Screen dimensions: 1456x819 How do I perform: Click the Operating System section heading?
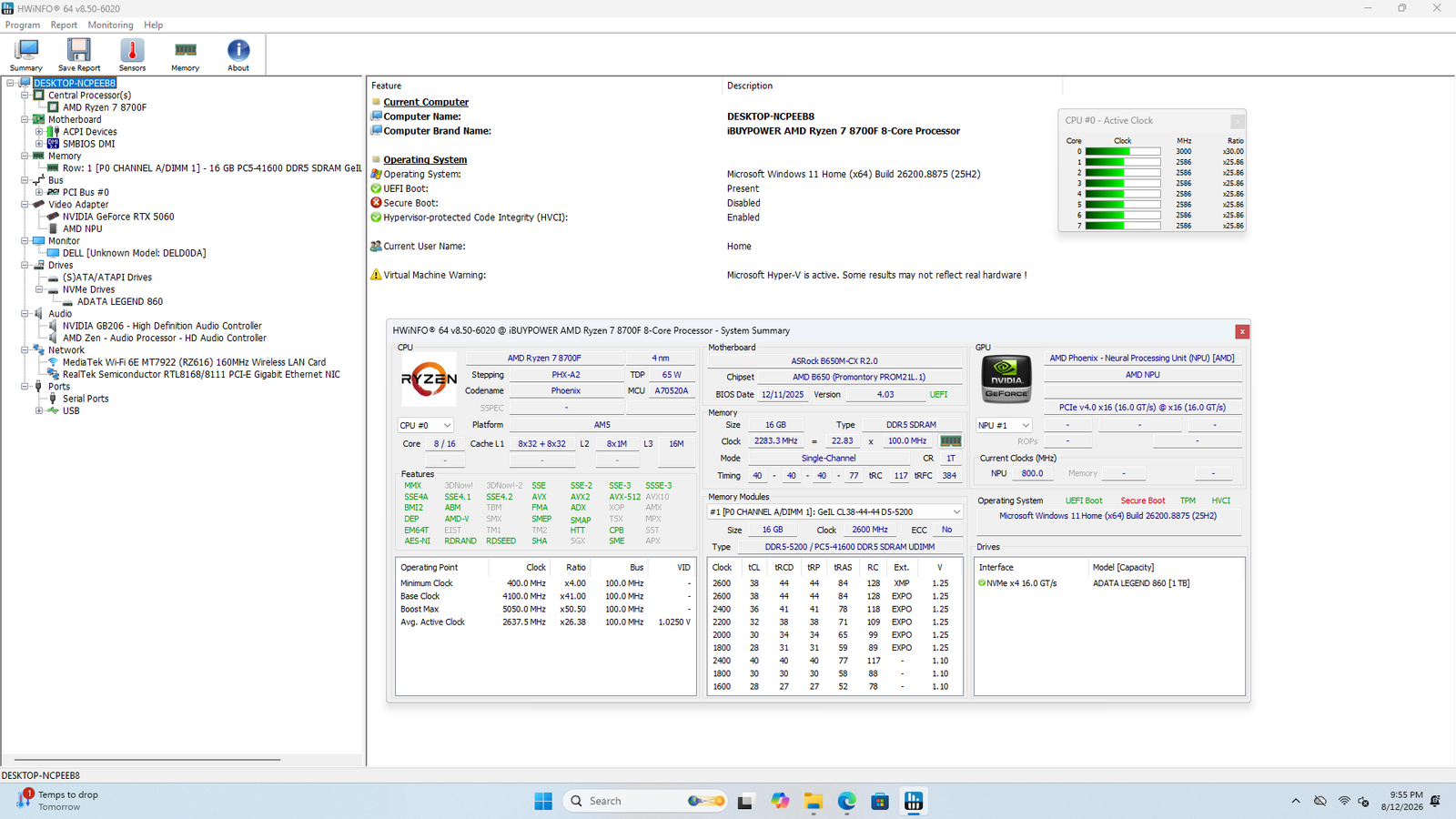tap(425, 159)
